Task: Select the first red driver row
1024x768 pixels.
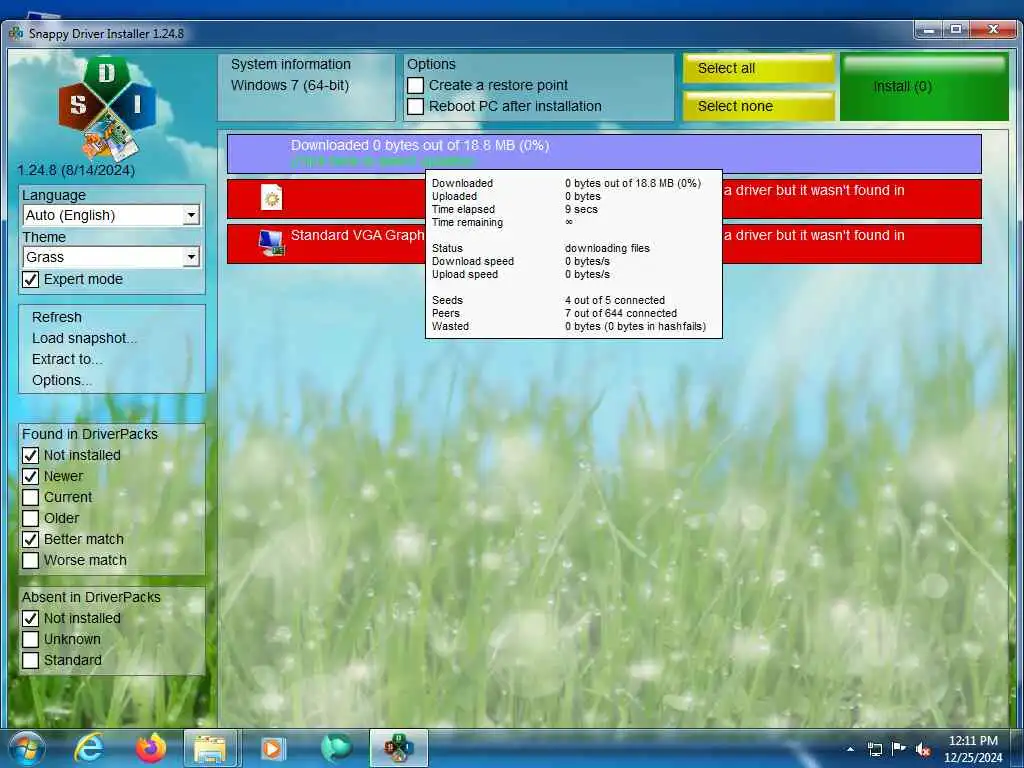Action: [x=604, y=199]
